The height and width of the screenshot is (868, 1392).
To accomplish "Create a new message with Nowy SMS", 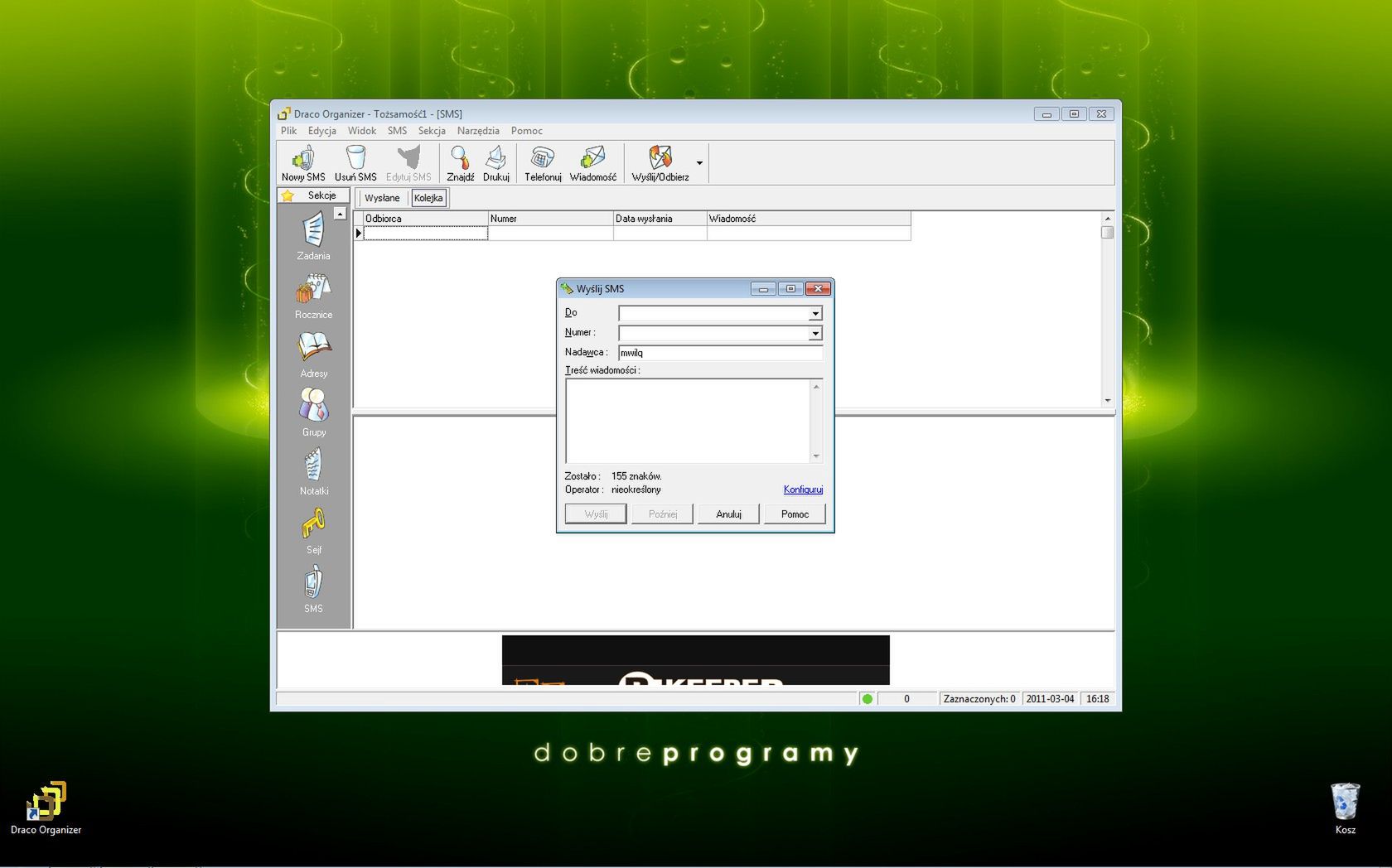I will pos(303,163).
